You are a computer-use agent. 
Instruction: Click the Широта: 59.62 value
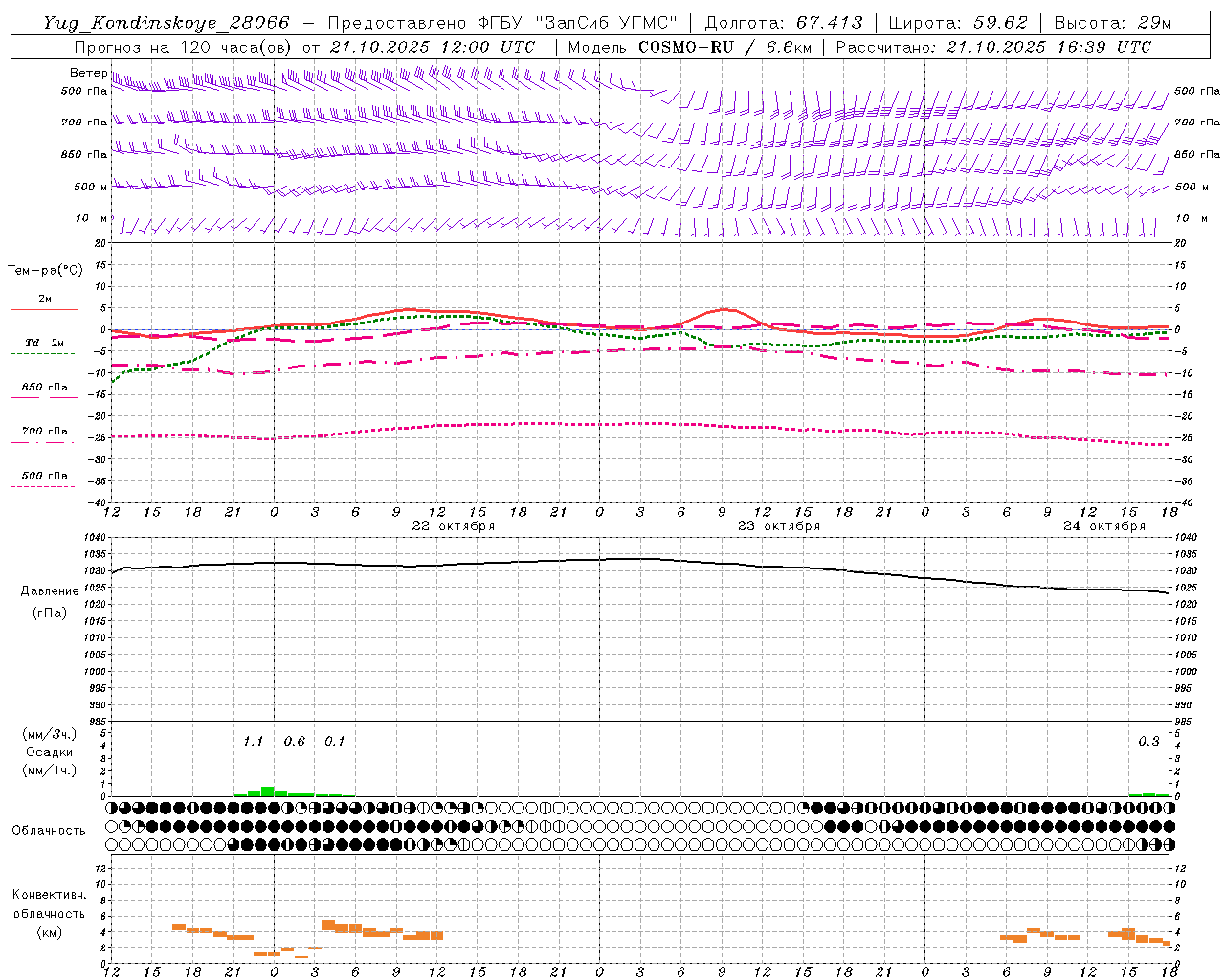pos(958,23)
